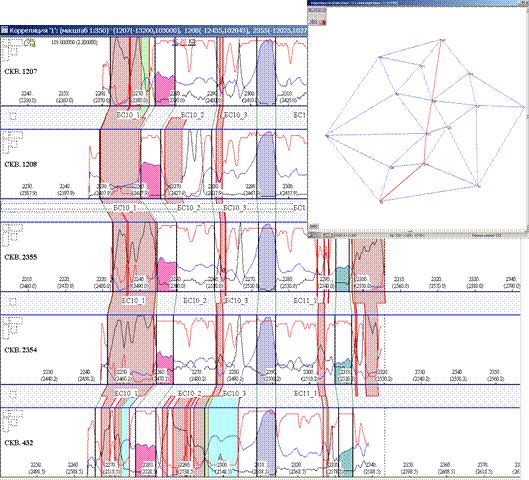The width and height of the screenshot is (529, 480).
Task: Click black curve legend link in well 1207
Action: click(x=192, y=42)
